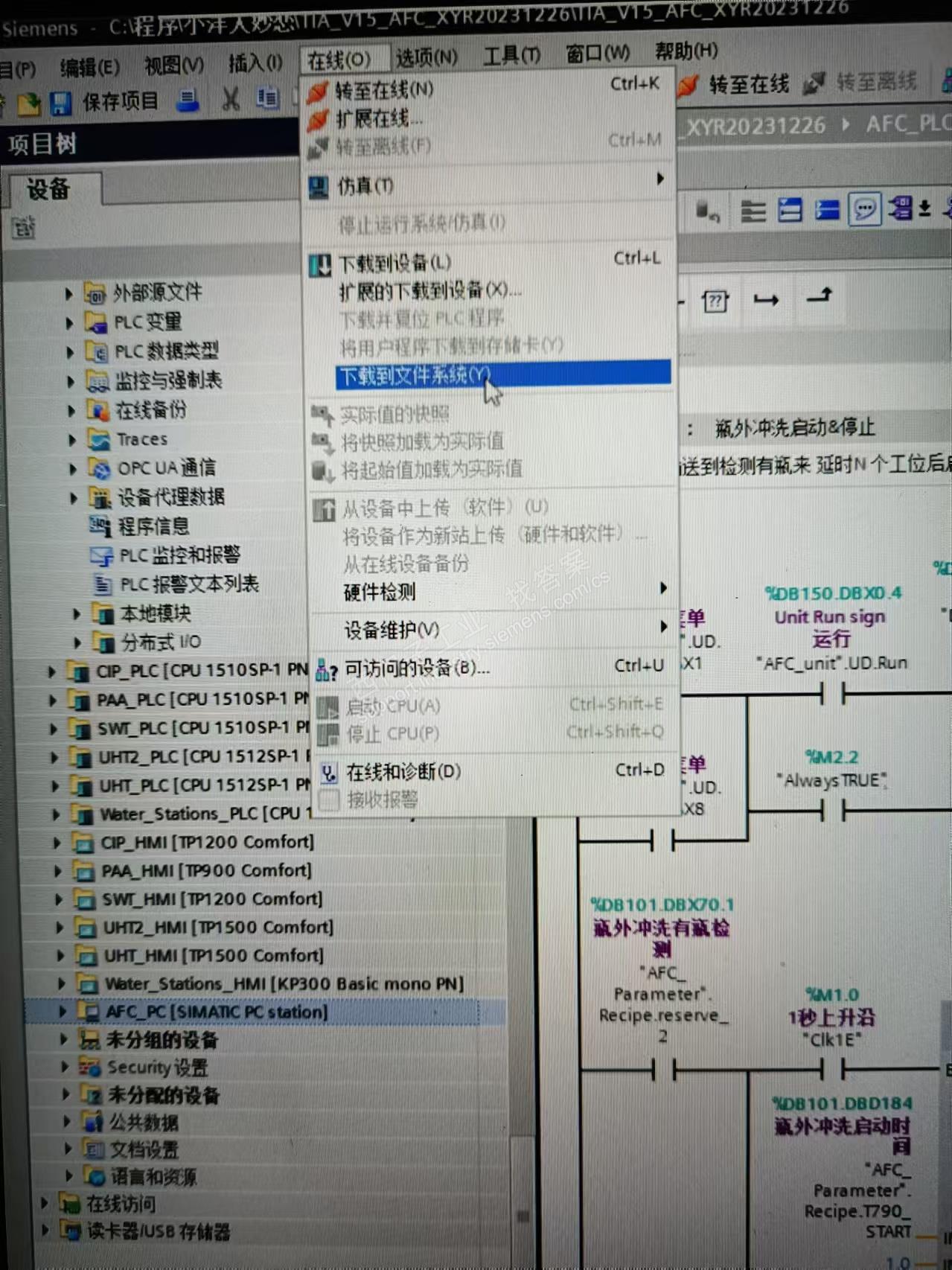Select Water_Stations_PLC in tree
The width and height of the screenshot is (952, 1270).
pos(205,814)
